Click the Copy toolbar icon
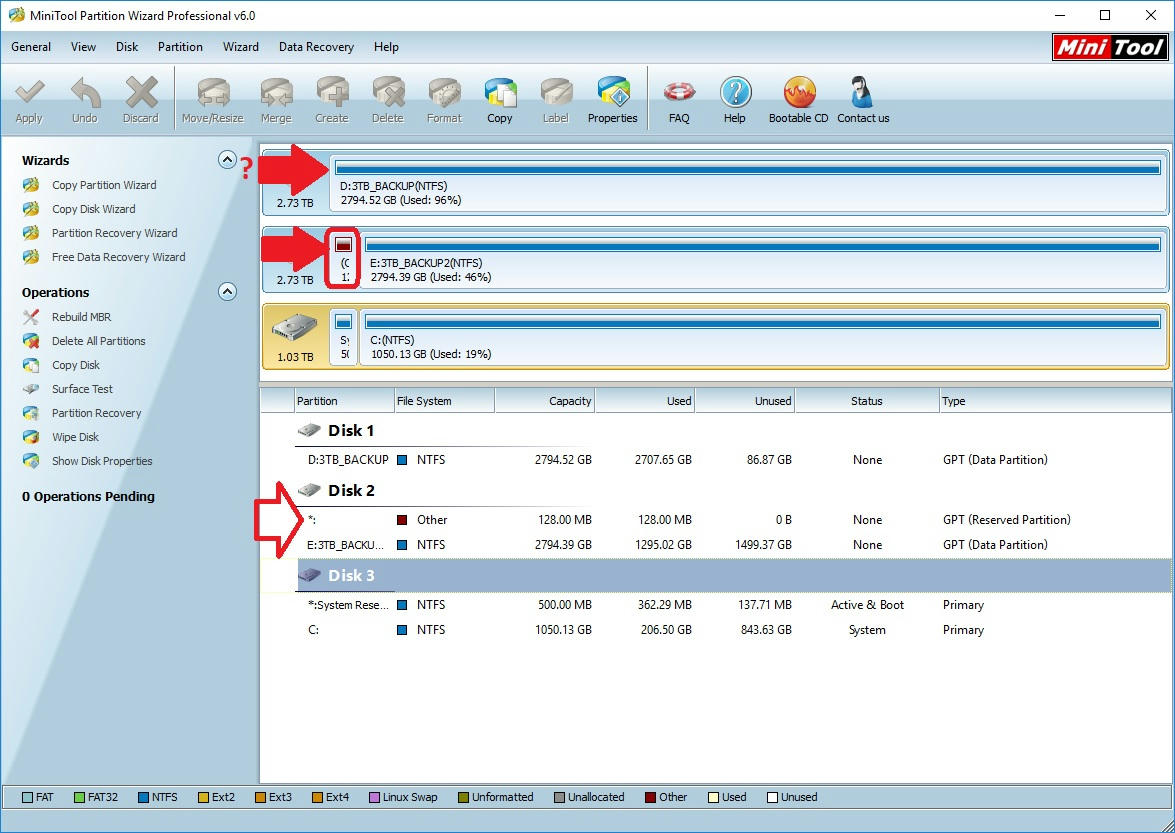The width and height of the screenshot is (1175, 833). click(500, 93)
